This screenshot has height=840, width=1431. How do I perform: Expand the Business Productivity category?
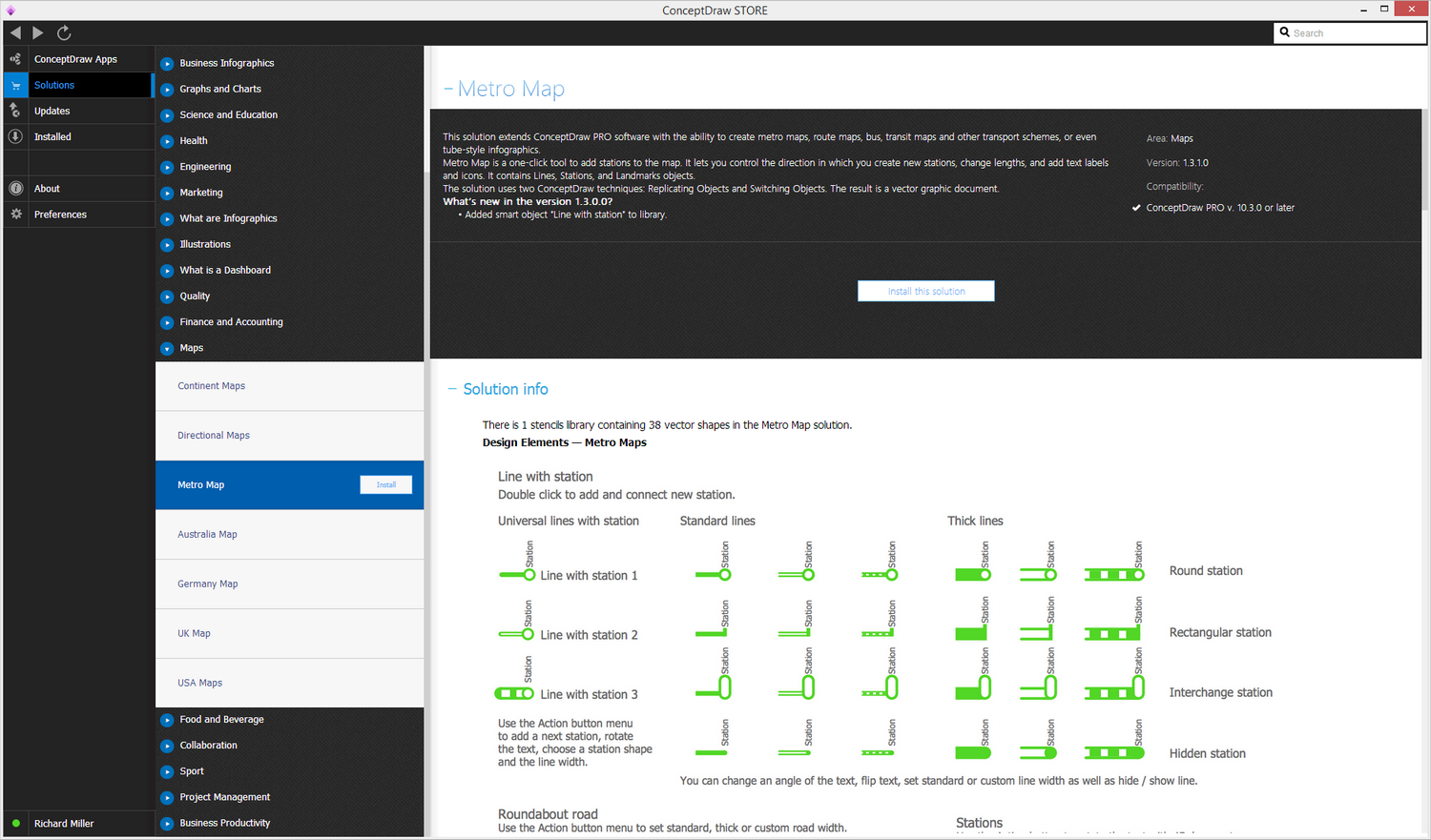click(x=167, y=823)
